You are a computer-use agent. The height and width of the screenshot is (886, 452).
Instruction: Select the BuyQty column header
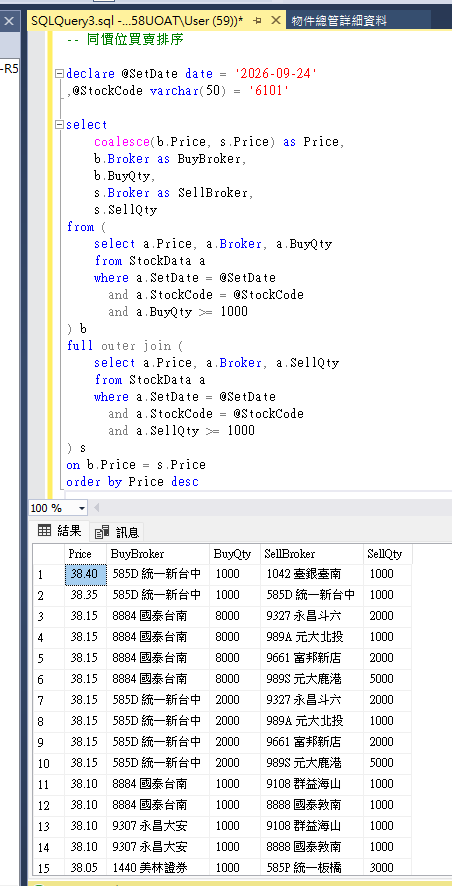(x=234, y=554)
